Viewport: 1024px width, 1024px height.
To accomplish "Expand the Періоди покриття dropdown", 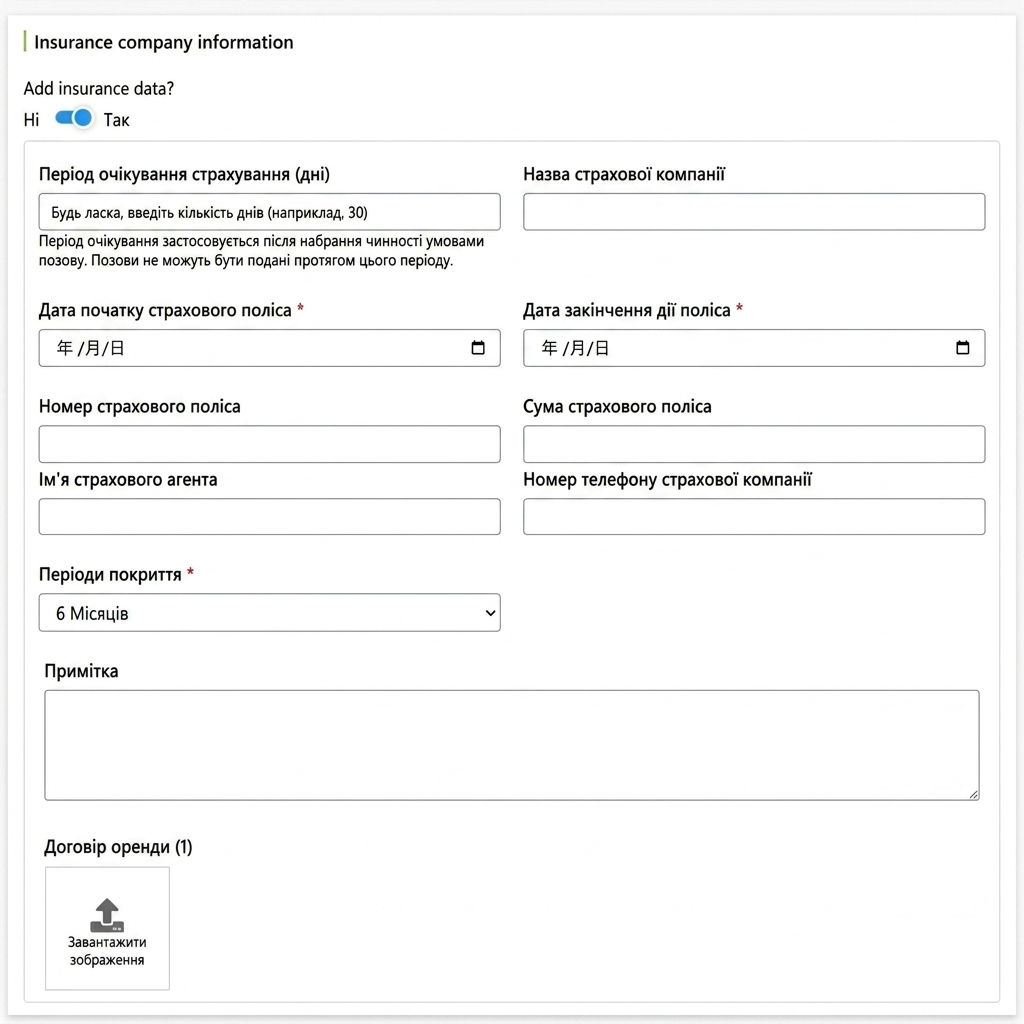I will click(x=270, y=613).
